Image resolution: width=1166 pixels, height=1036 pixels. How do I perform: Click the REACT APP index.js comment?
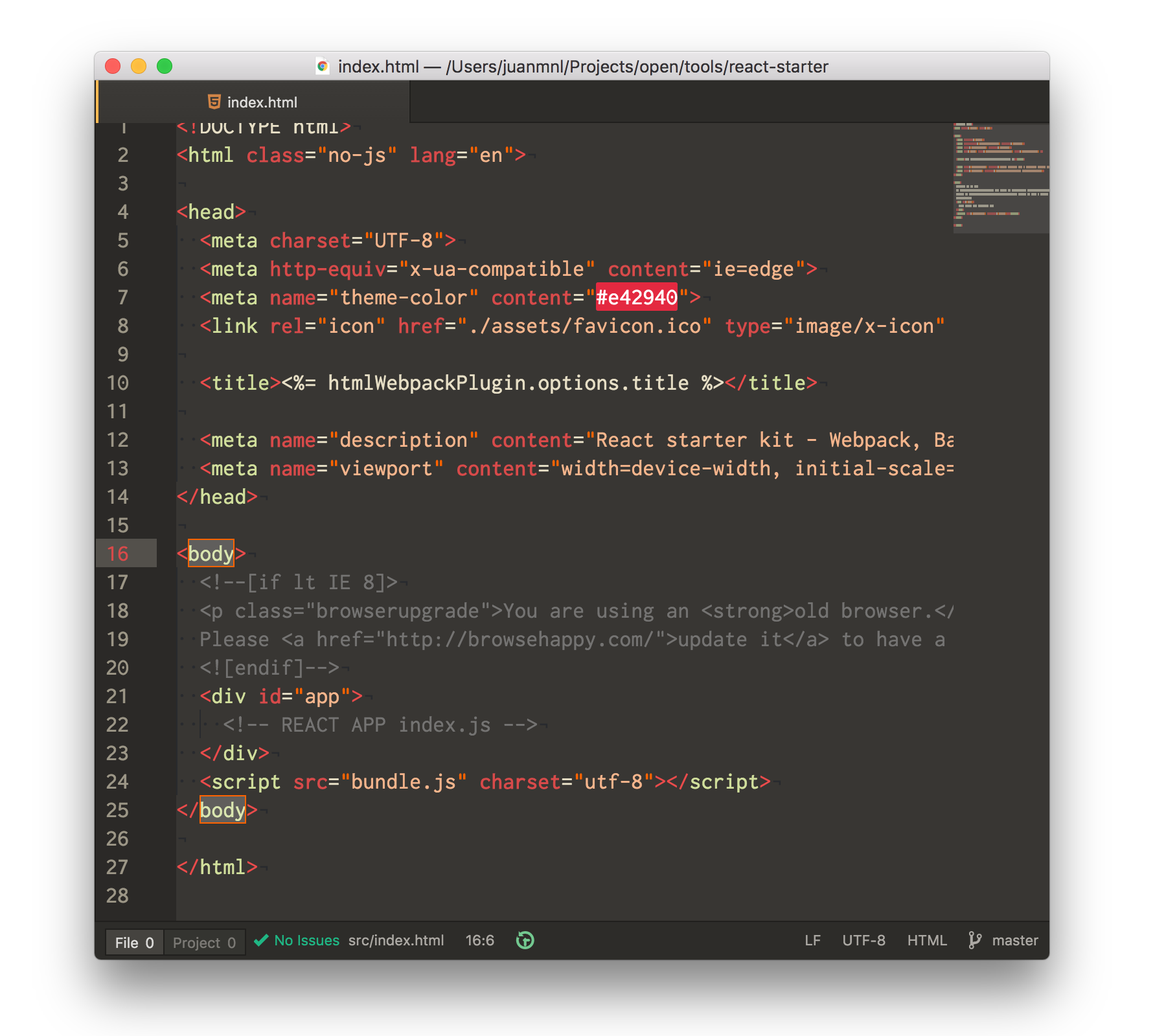click(380, 725)
